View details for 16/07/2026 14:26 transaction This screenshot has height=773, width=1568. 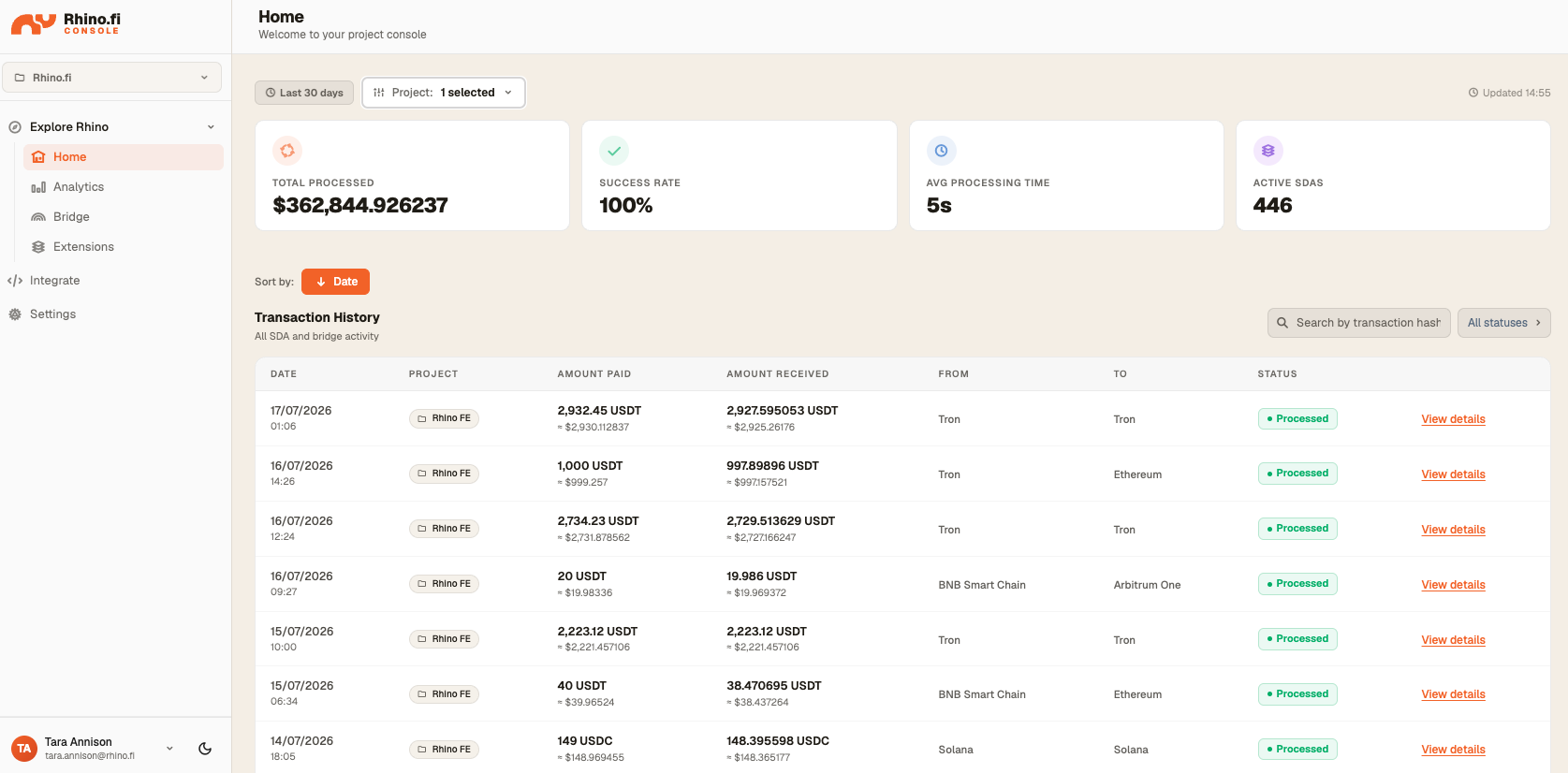[1453, 474]
